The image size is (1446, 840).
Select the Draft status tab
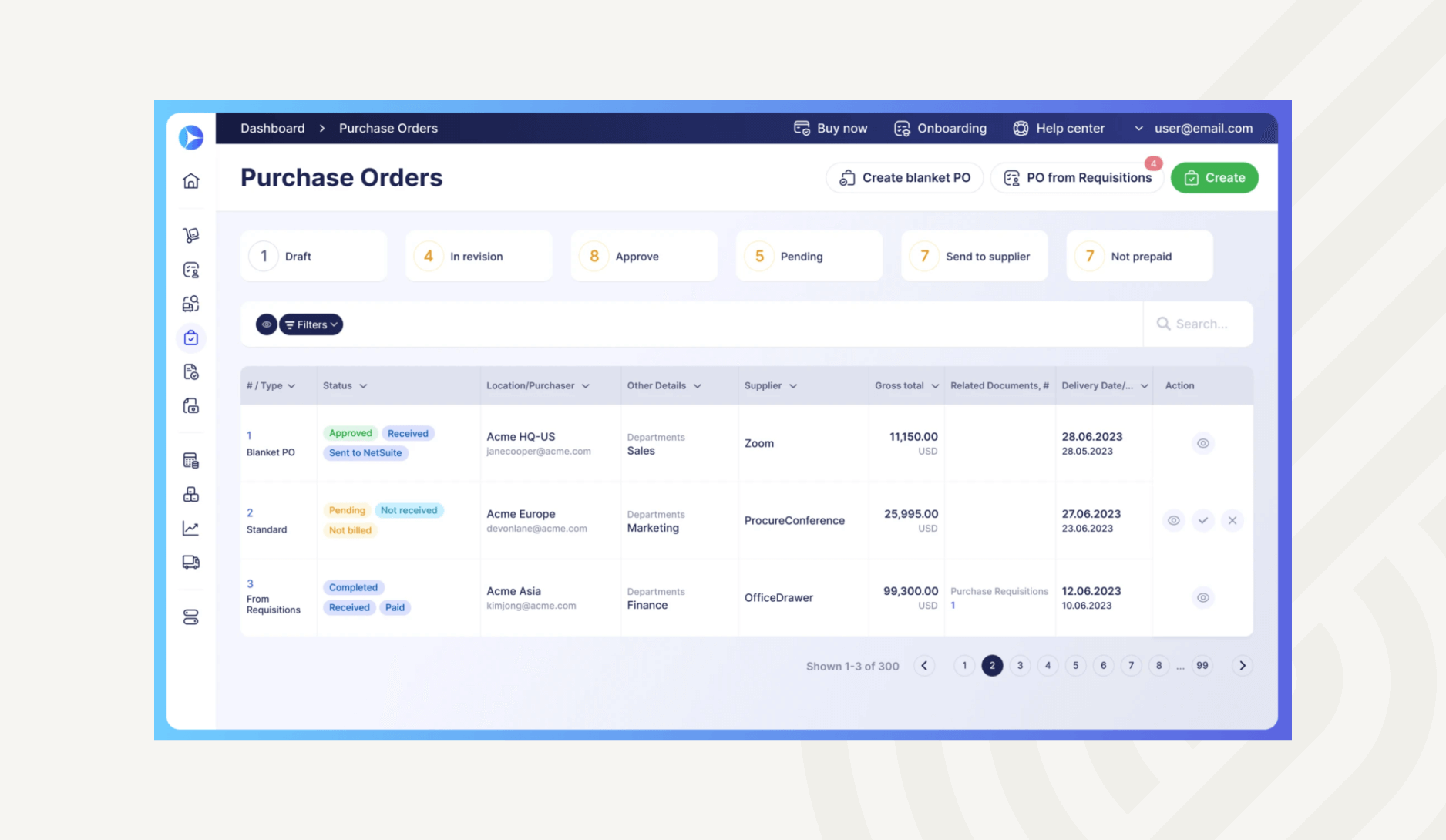pos(314,256)
